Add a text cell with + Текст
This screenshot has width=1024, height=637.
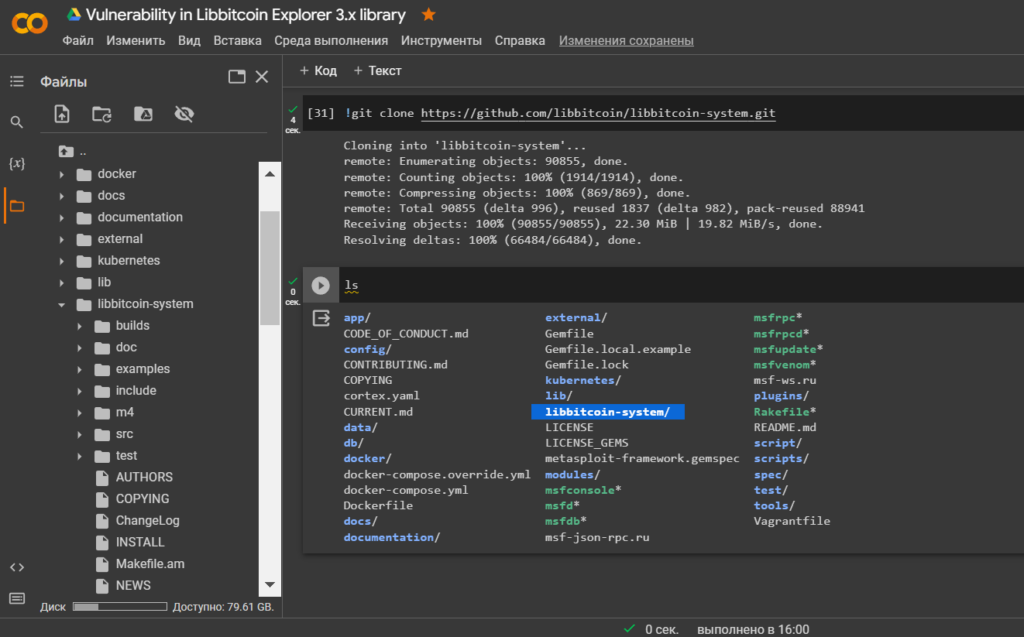(x=377, y=71)
